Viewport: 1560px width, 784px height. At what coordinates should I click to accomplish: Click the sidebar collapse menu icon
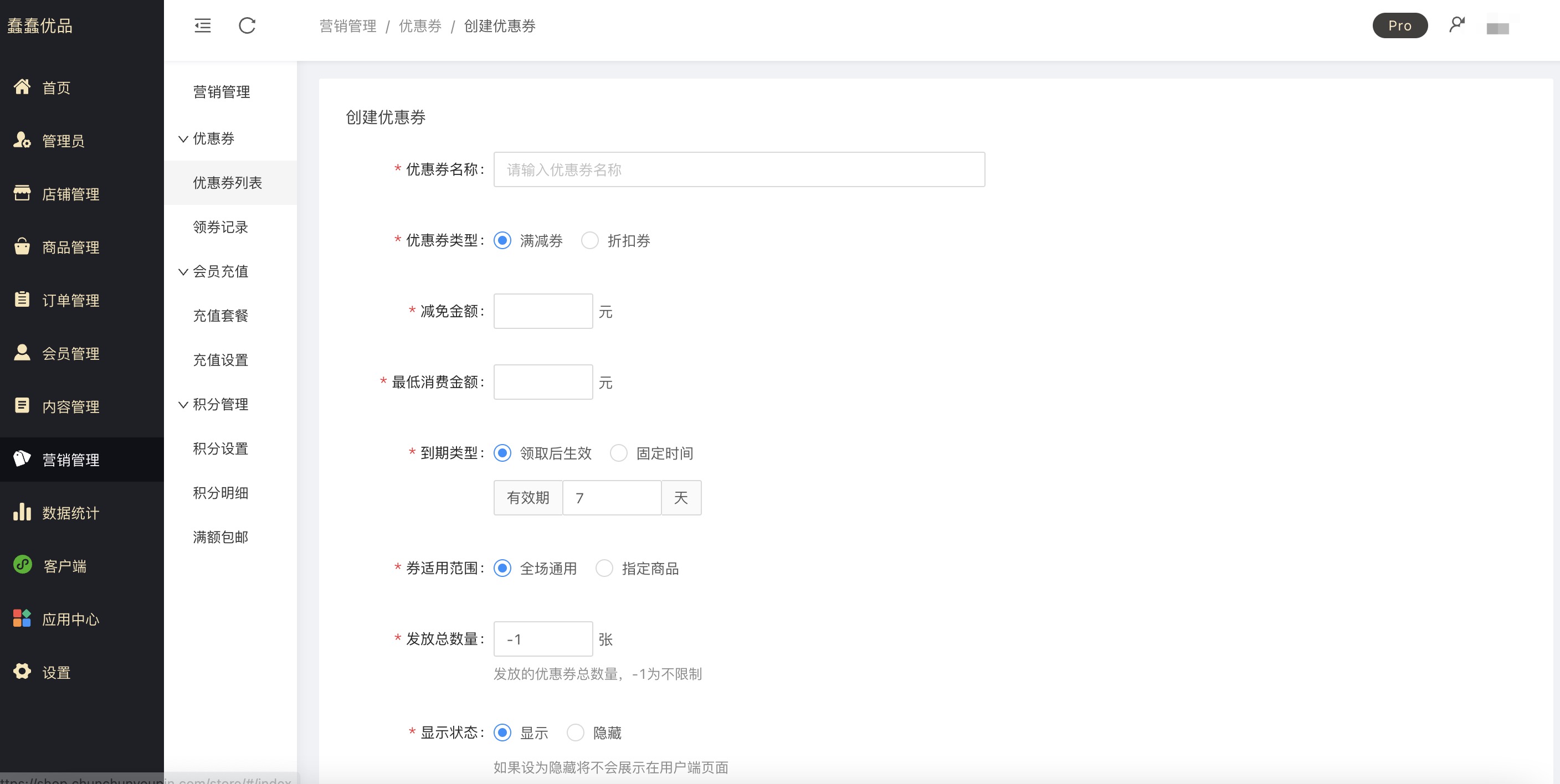tap(202, 25)
